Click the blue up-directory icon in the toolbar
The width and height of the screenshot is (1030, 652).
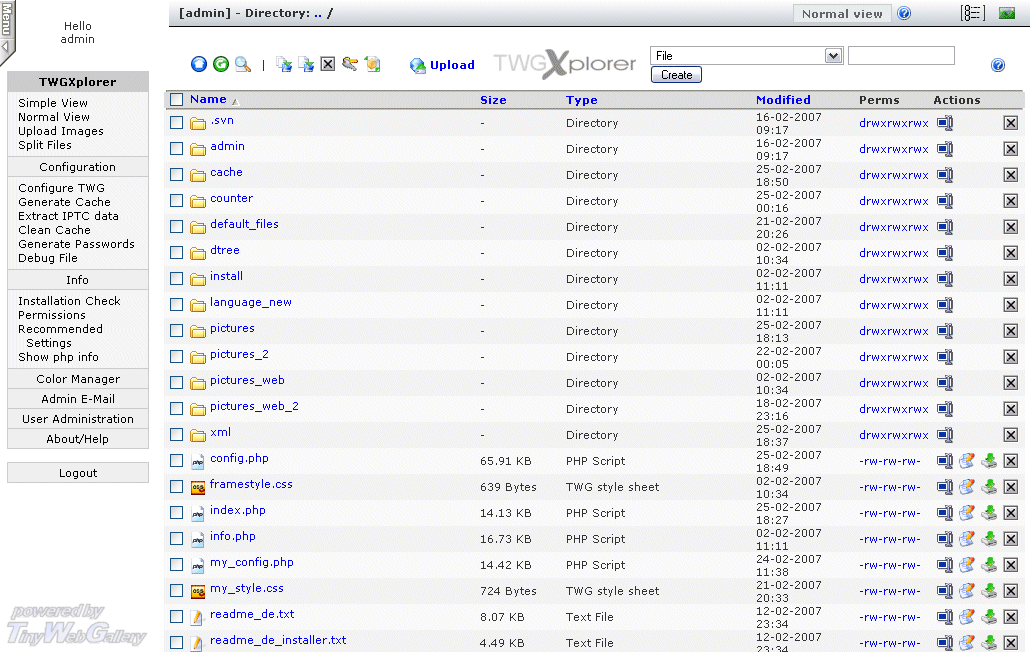click(x=199, y=65)
